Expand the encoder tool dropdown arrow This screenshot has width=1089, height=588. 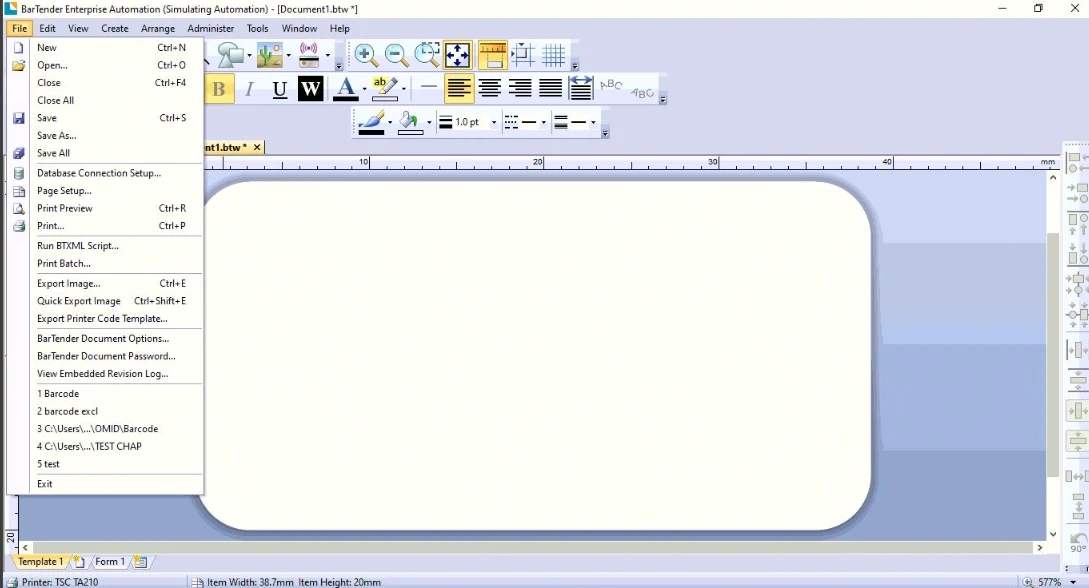point(327,55)
